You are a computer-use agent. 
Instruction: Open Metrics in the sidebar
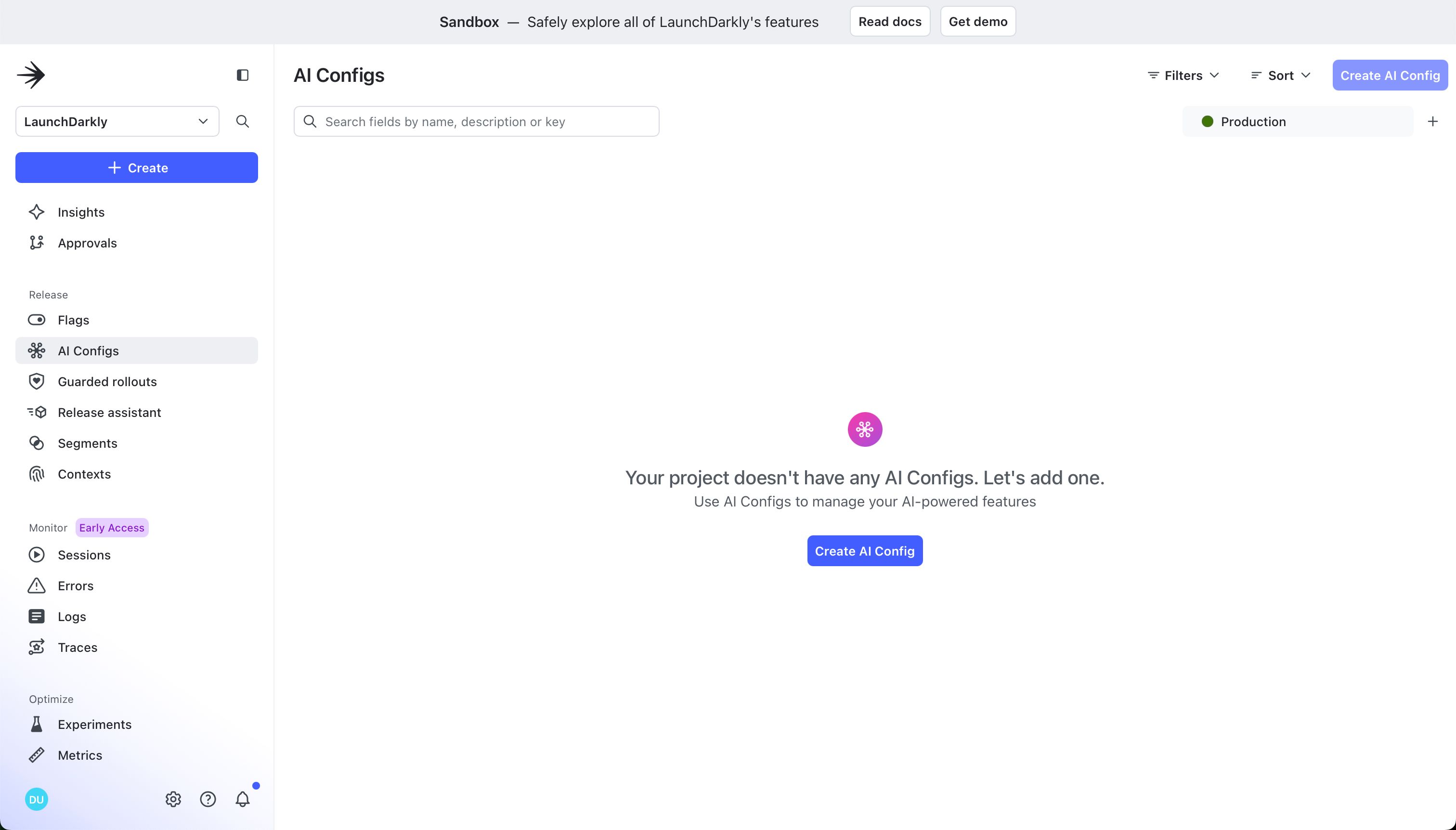137,755
